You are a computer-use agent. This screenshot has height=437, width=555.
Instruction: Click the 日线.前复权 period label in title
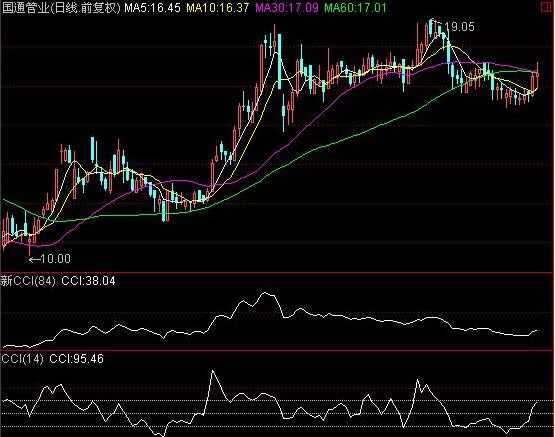85,8
